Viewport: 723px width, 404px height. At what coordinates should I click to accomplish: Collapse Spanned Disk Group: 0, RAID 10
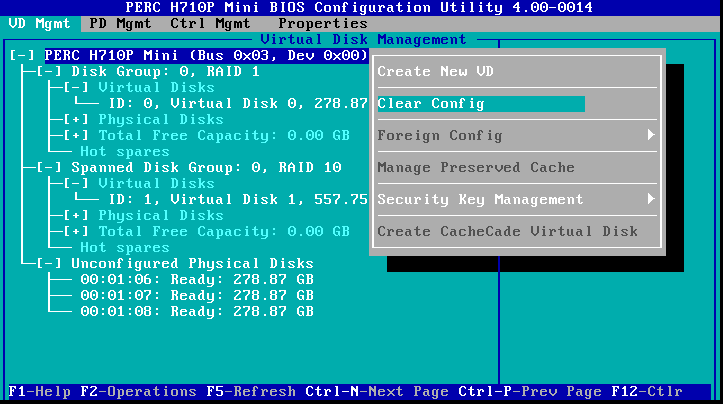click(49, 168)
